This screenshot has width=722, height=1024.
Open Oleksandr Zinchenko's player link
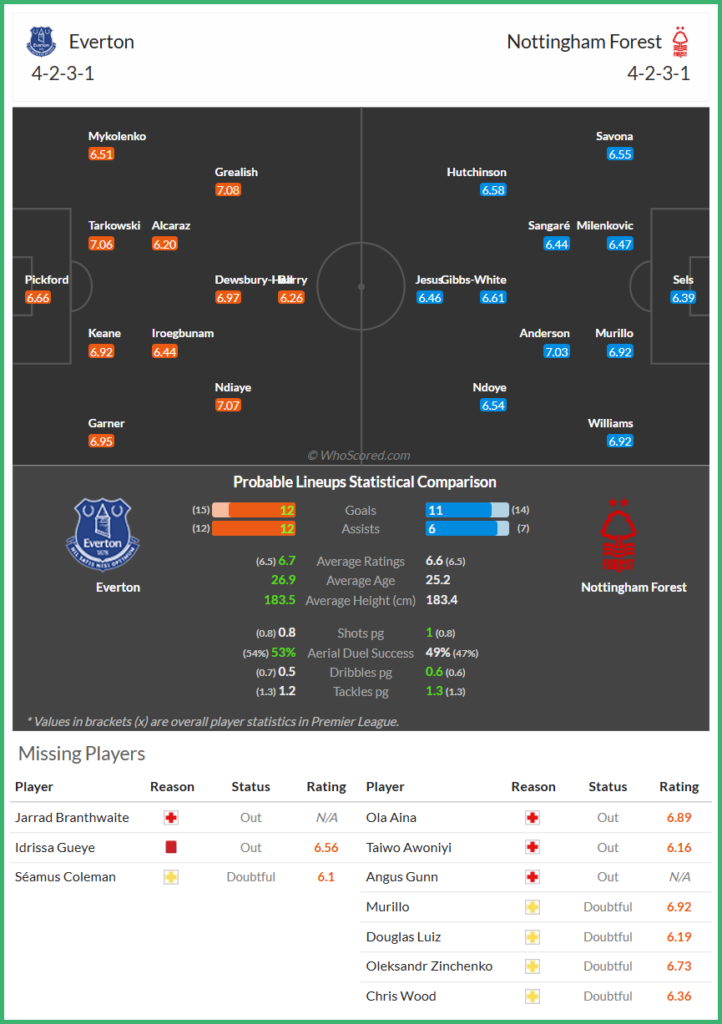click(x=429, y=966)
